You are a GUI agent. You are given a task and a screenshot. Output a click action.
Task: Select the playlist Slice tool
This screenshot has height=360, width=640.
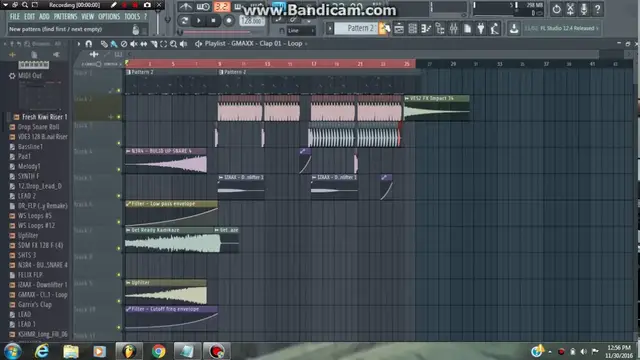[x=154, y=44]
